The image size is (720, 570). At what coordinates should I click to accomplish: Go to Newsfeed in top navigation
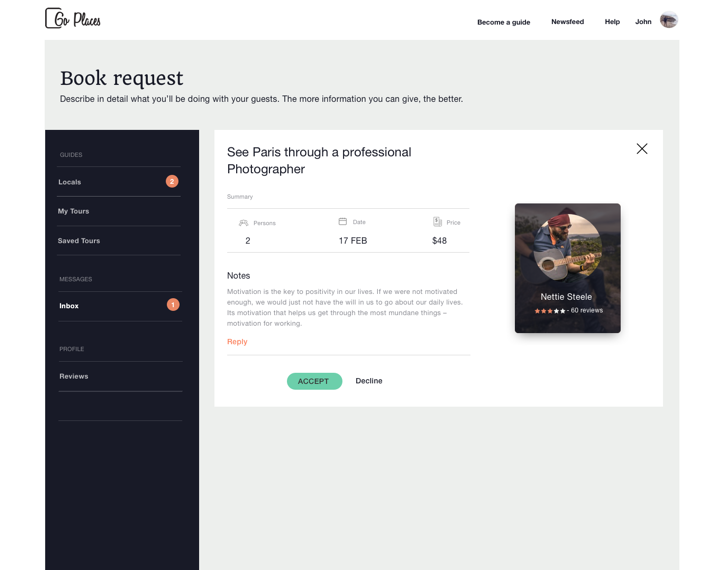[568, 22]
